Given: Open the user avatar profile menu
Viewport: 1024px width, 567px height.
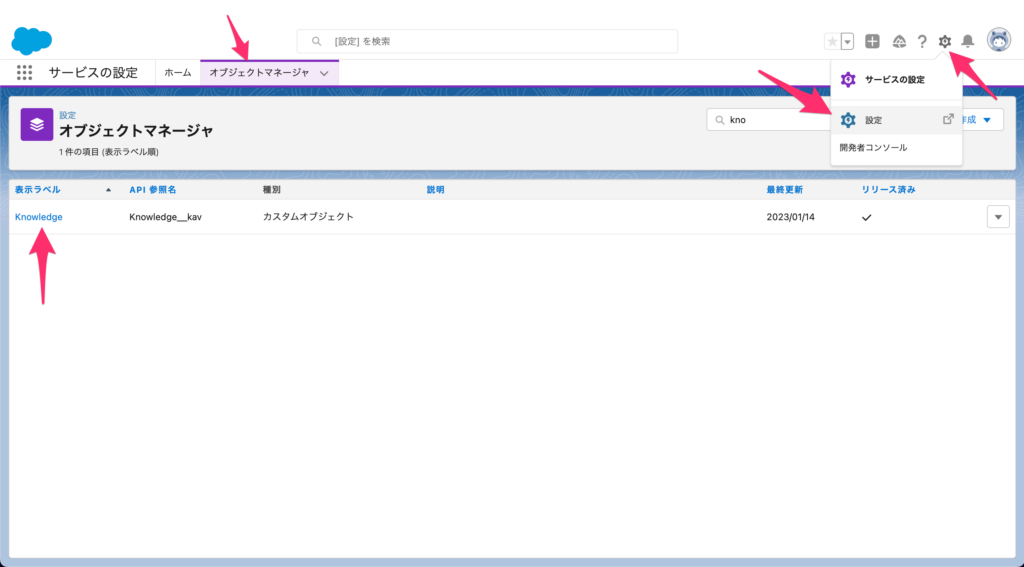Looking at the screenshot, I should tap(998, 40).
